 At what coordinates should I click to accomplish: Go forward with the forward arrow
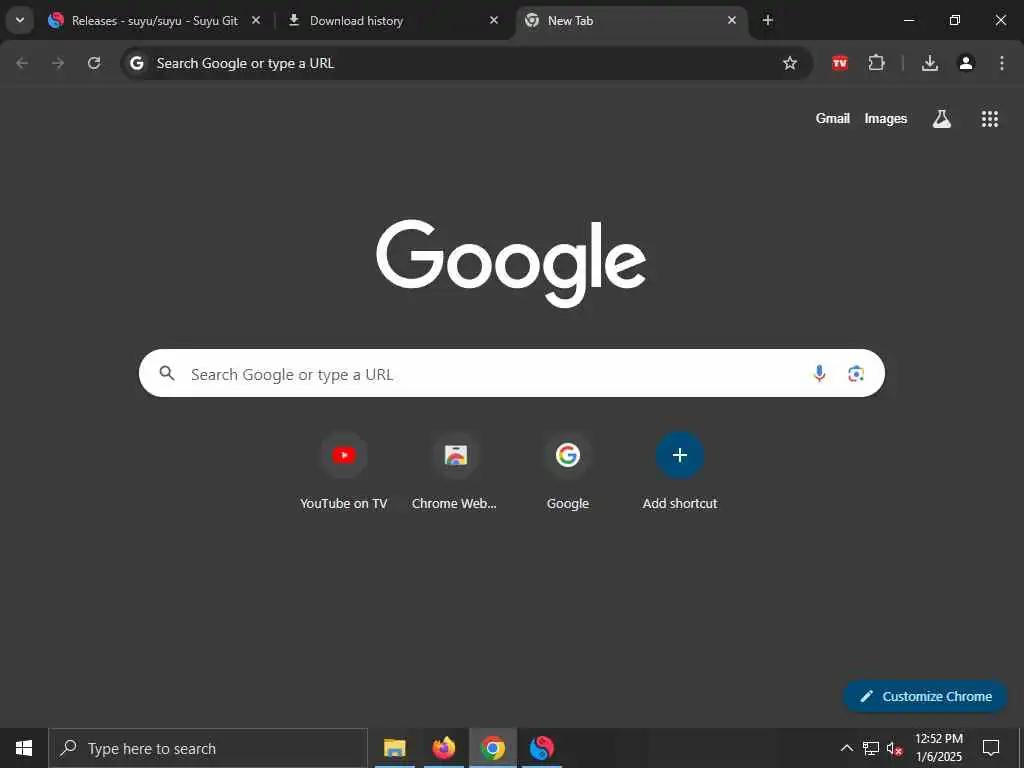tap(58, 63)
